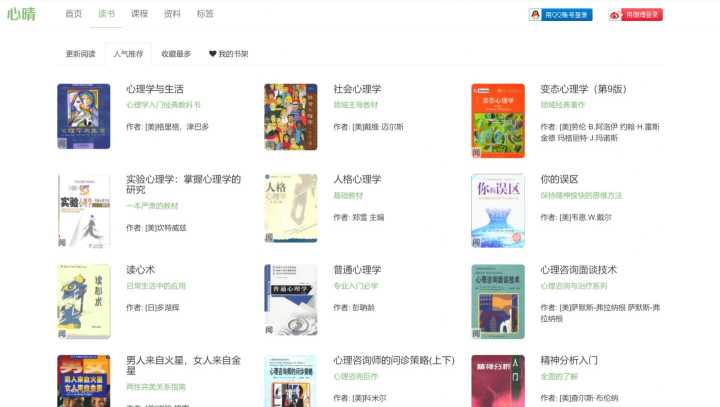Open the 心理咨询师的问诊策略 book cover

pos(291,381)
